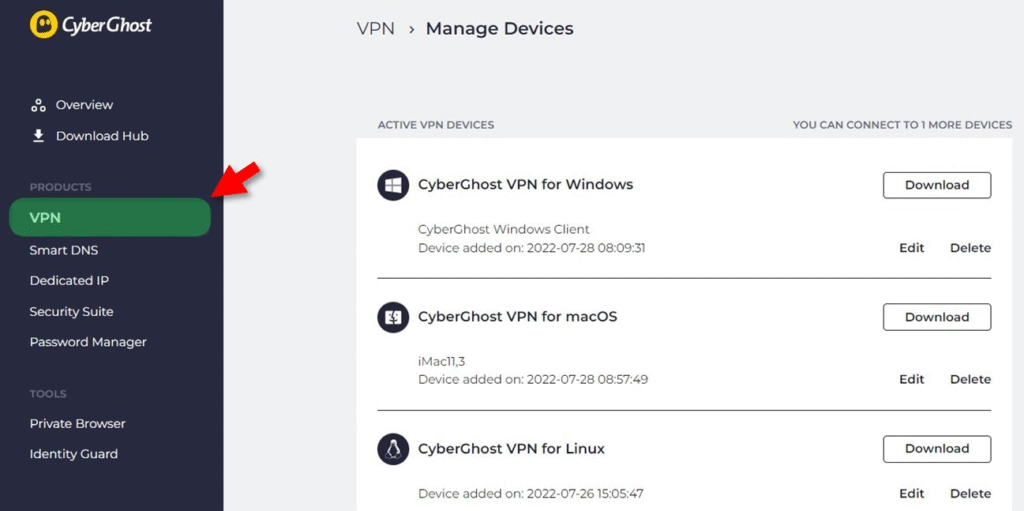
Task: Click the Linux penguin device icon
Action: pos(393,449)
